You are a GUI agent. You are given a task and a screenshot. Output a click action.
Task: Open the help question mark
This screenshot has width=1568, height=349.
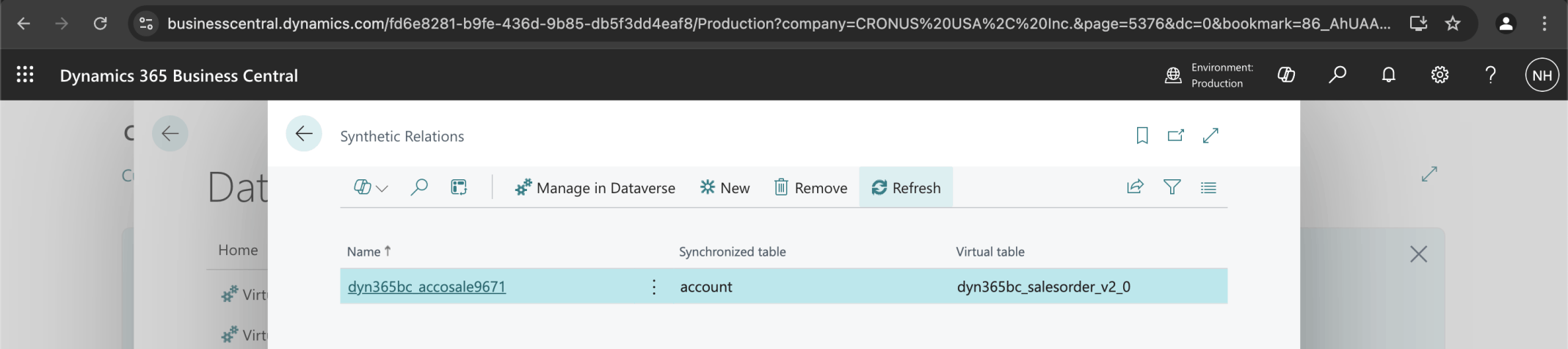(x=1490, y=75)
